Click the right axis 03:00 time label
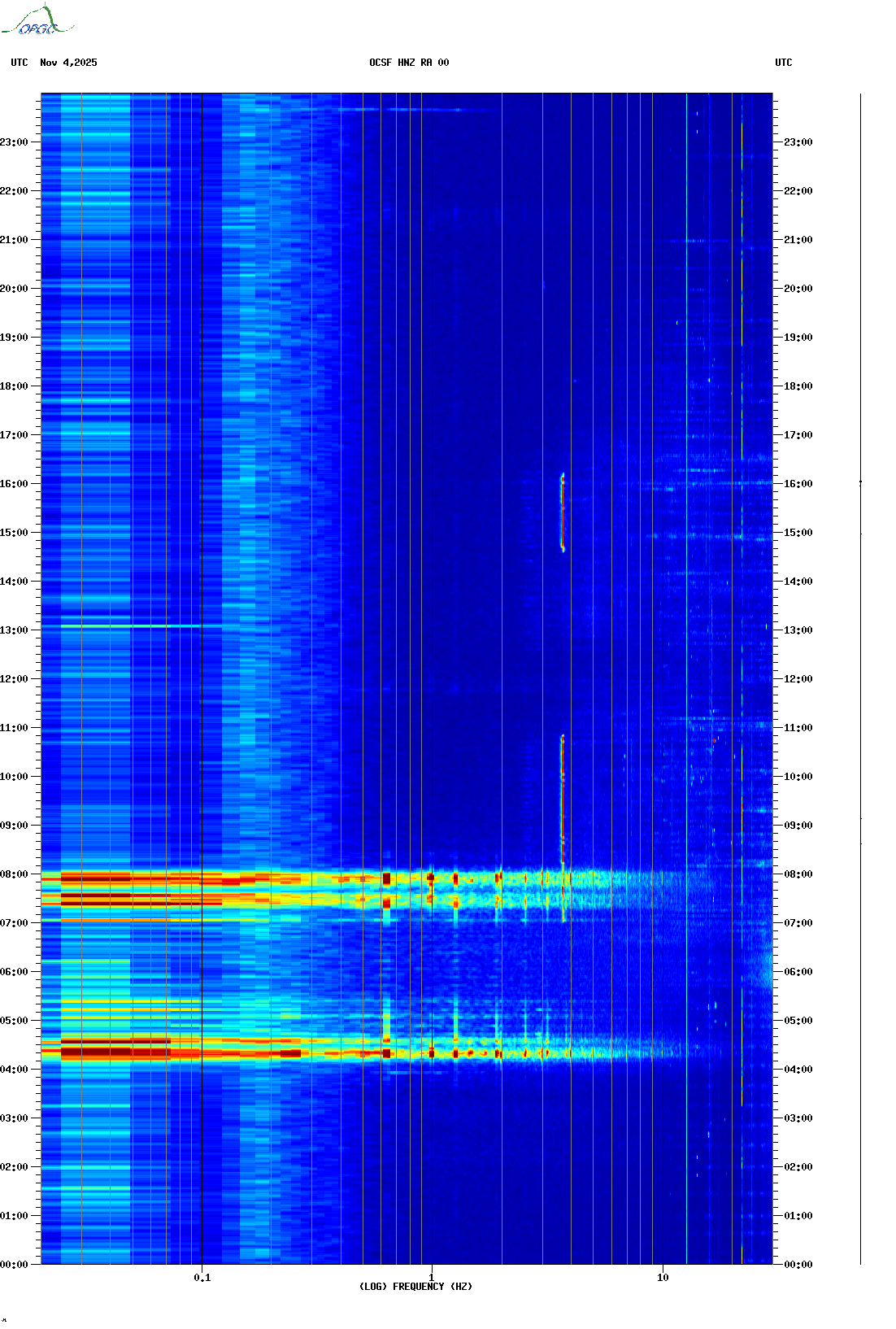Image resolution: width=896 pixels, height=1329 pixels. (798, 1118)
